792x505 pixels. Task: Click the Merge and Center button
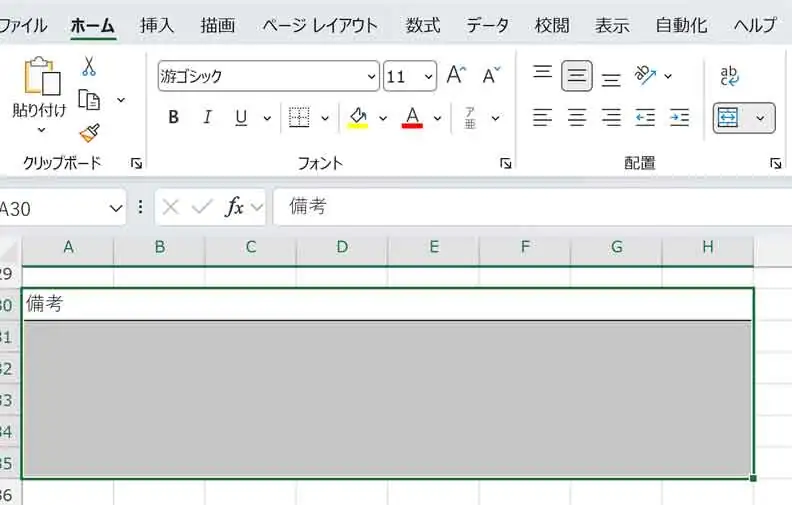click(x=729, y=118)
